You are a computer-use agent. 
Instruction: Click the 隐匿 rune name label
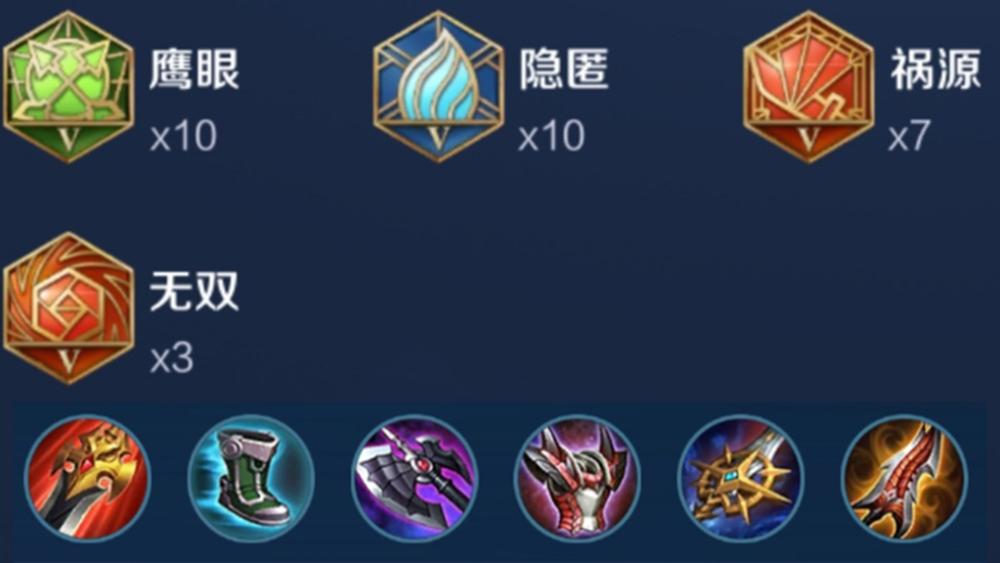[564, 69]
